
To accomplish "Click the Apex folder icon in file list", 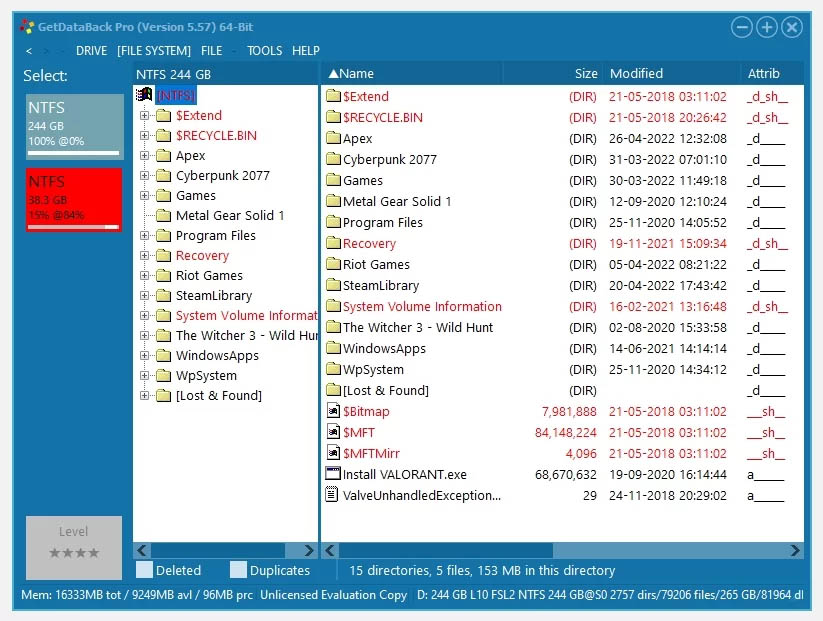I will [333, 138].
